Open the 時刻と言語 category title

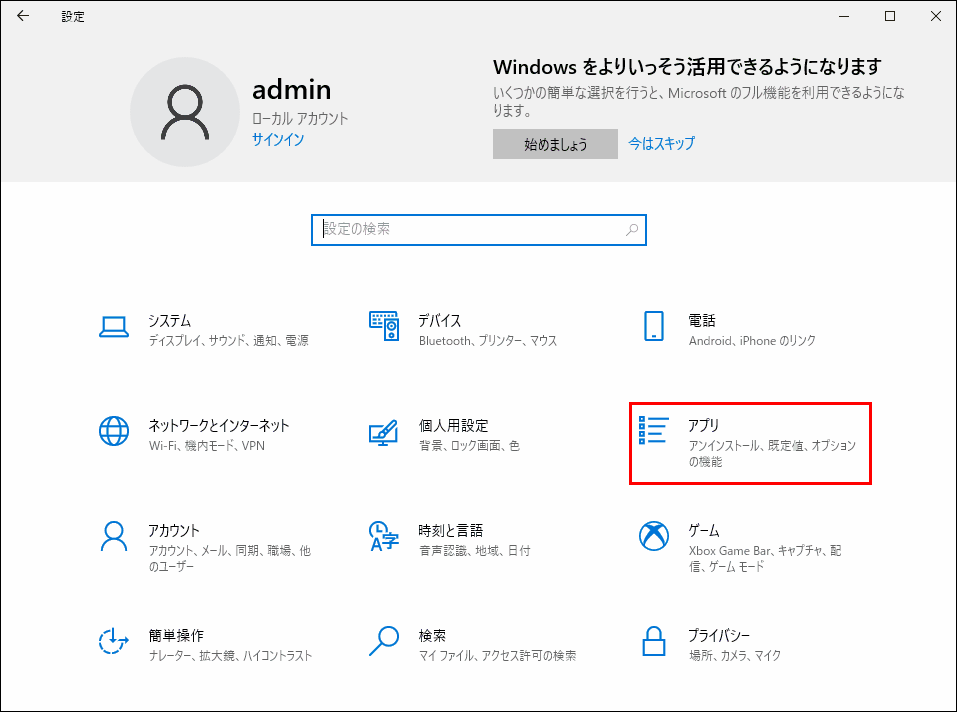click(450, 530)
